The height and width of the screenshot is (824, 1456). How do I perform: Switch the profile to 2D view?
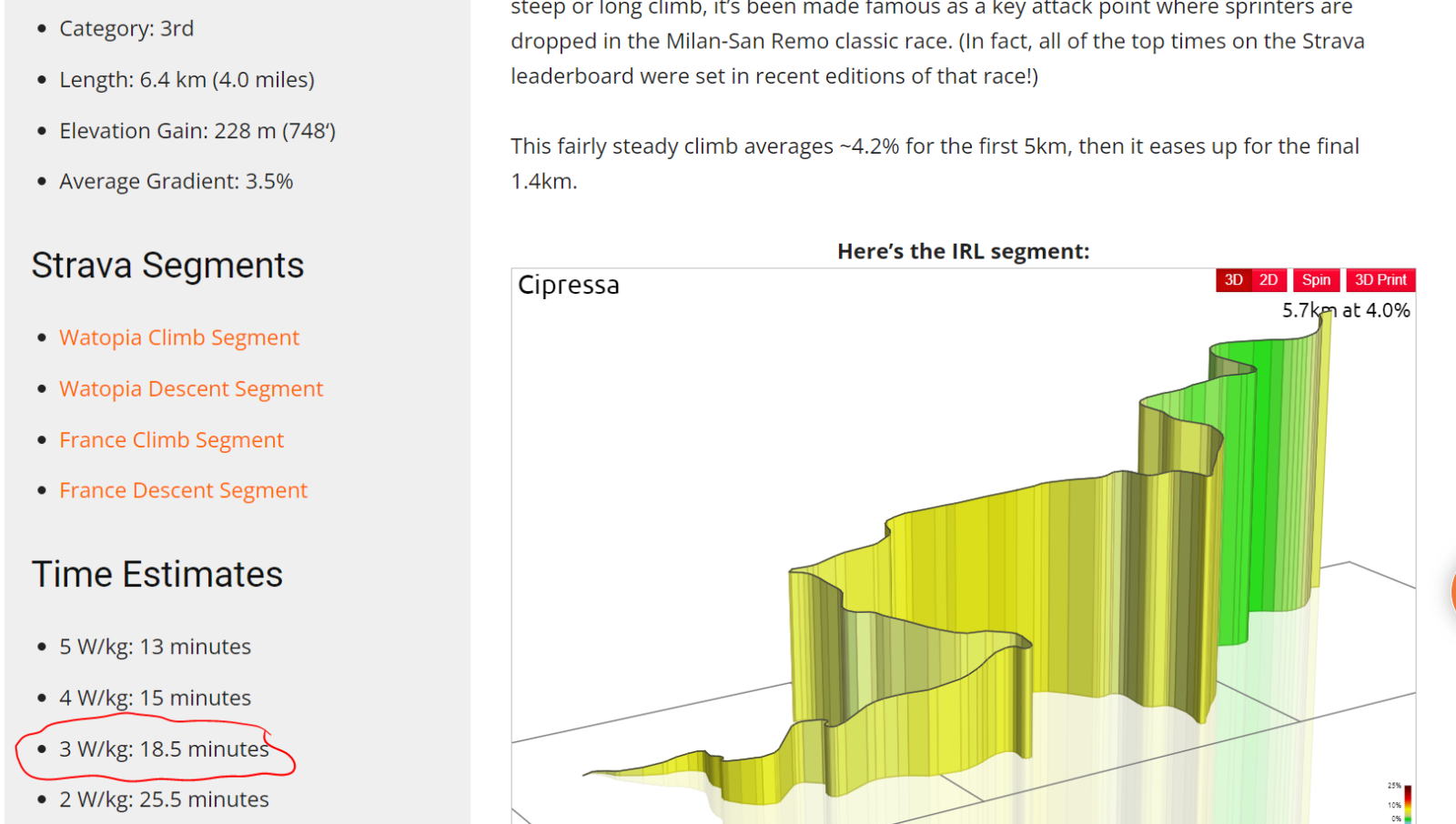click(1269, 280)
